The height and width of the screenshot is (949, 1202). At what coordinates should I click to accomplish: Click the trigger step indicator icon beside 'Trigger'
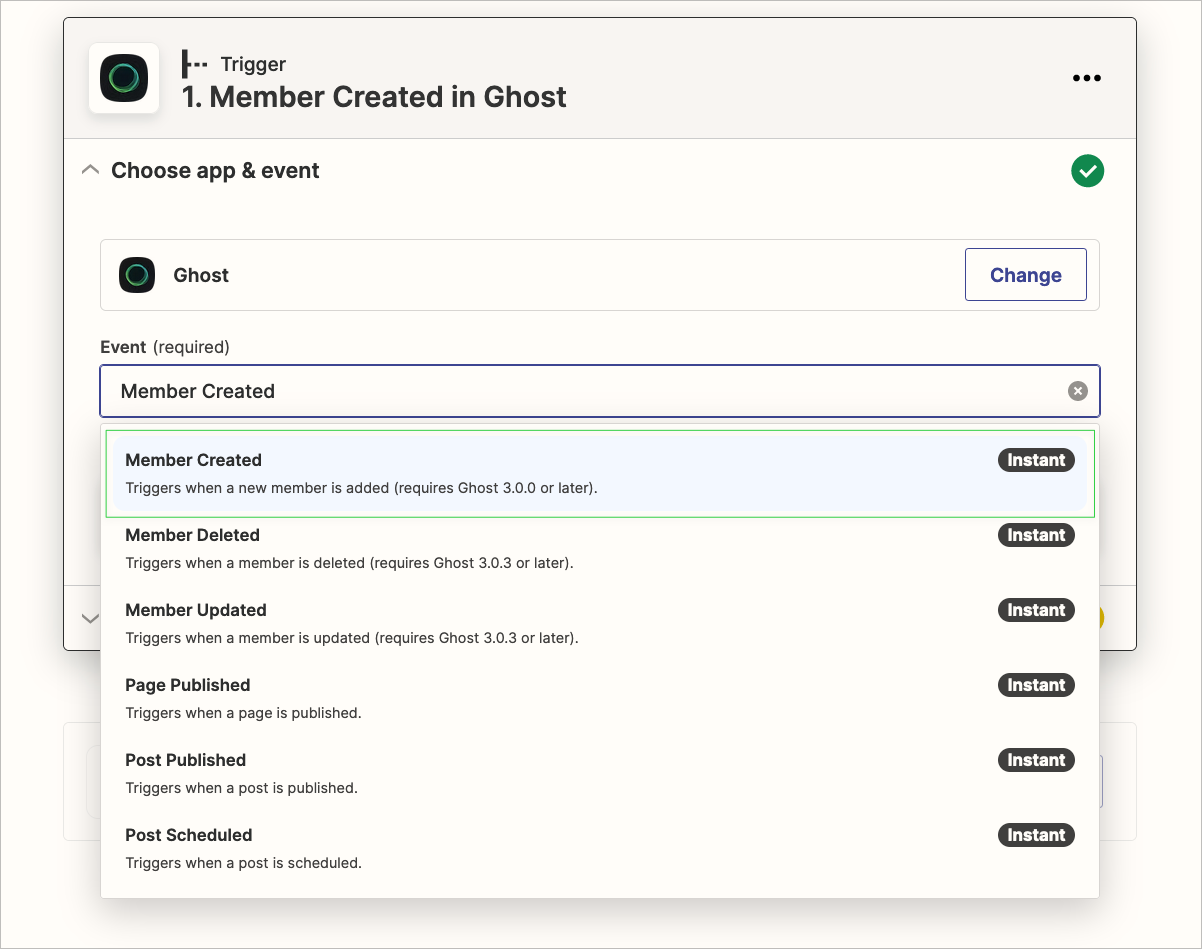(192, 64)
